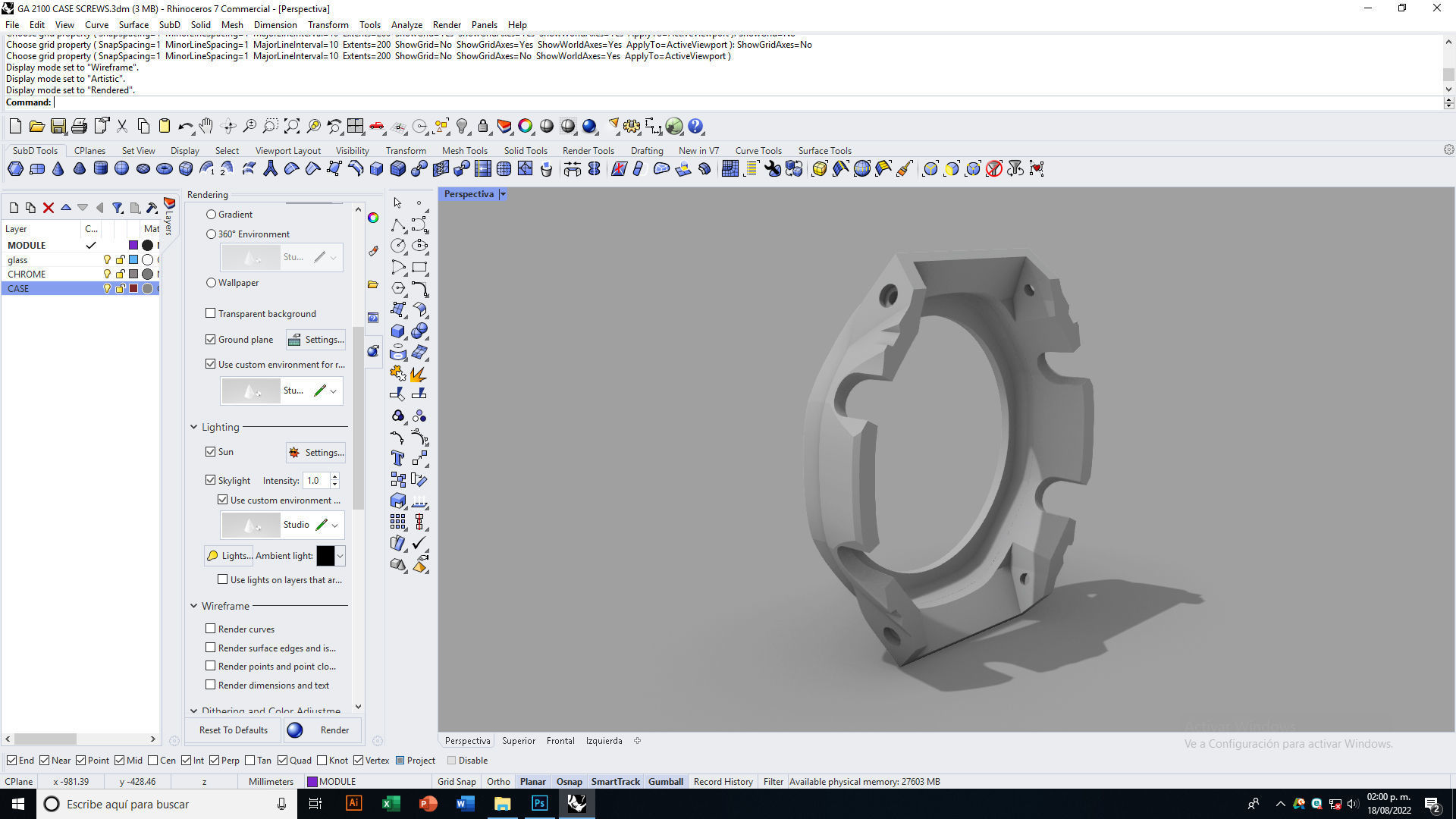The height and width of the screenshot is (819, 1456).
Task: Click the red car shade icon
Action: [377, 126]
